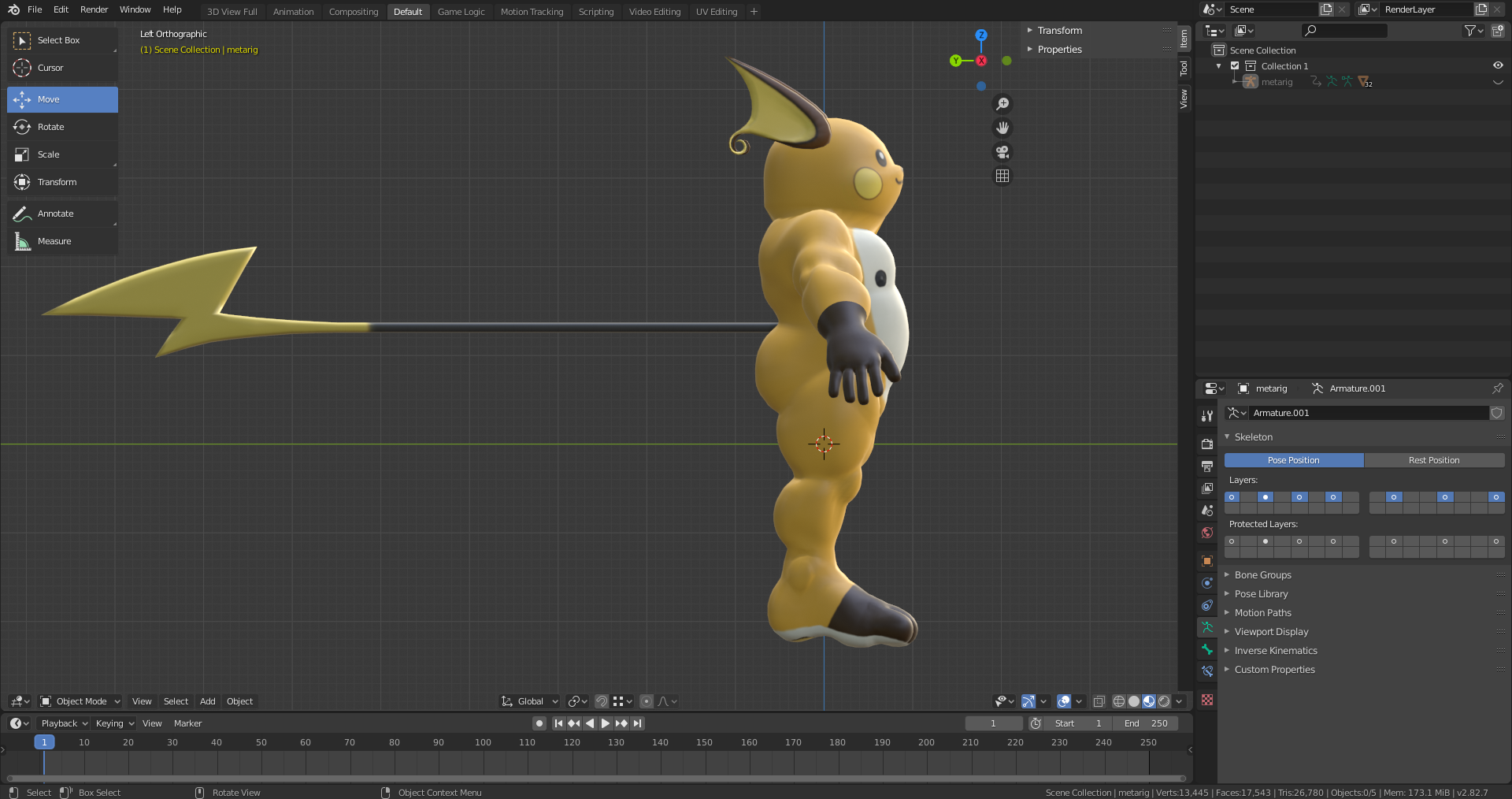
Task: Choose the Rotate tool
Action: [x=62, y=127]
